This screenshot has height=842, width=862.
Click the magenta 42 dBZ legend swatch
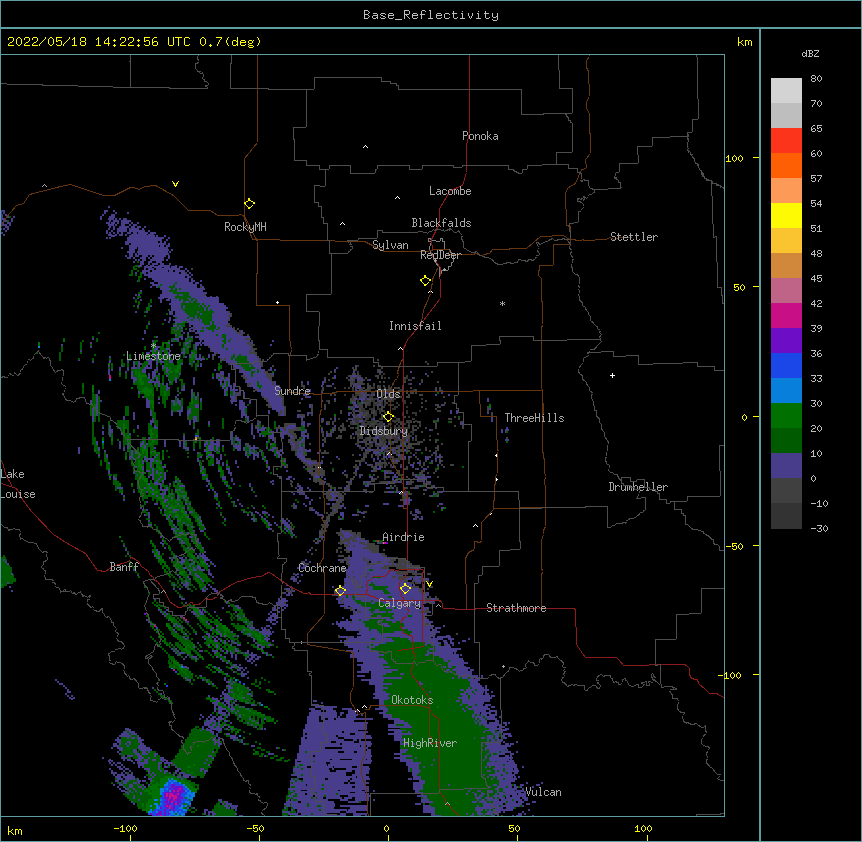coord(786,315)
